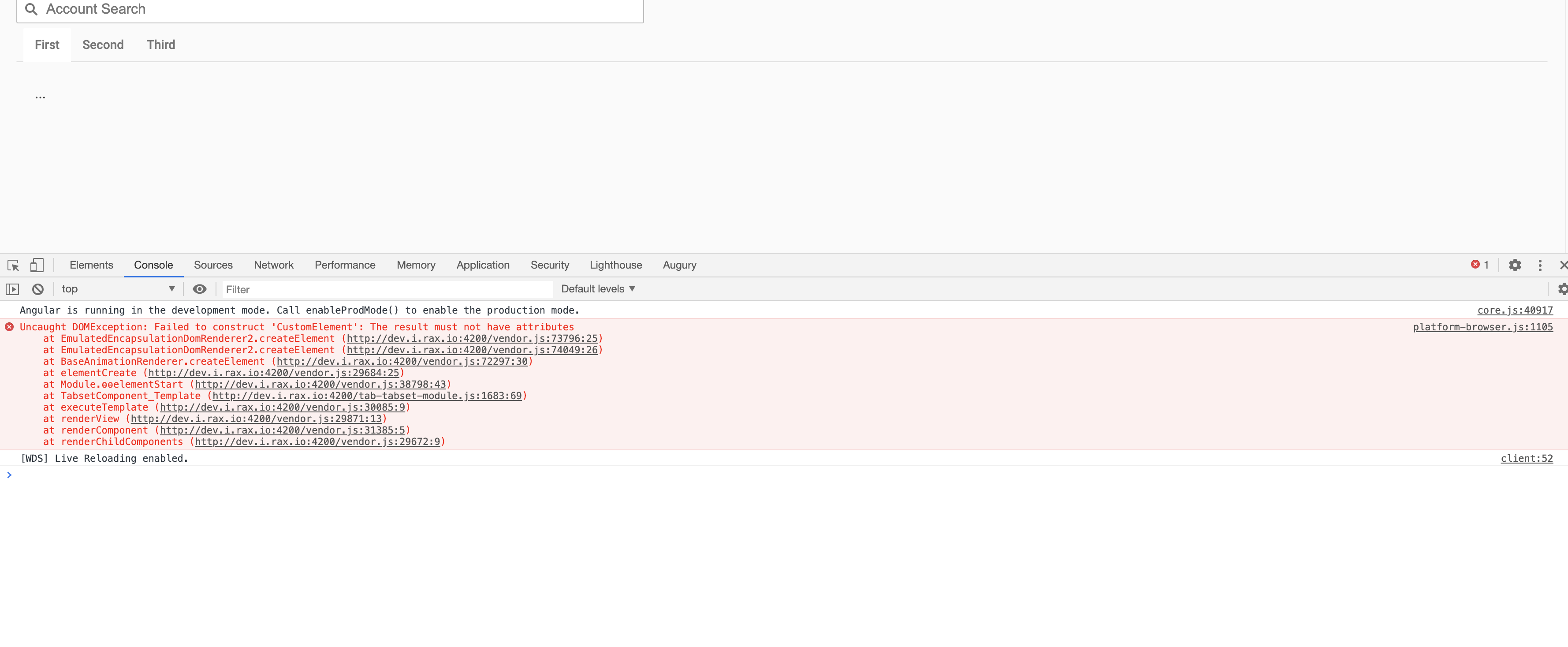The image size is (1568, 647).
Task: Clear the console using the clear icon
Action: (37, 289)
